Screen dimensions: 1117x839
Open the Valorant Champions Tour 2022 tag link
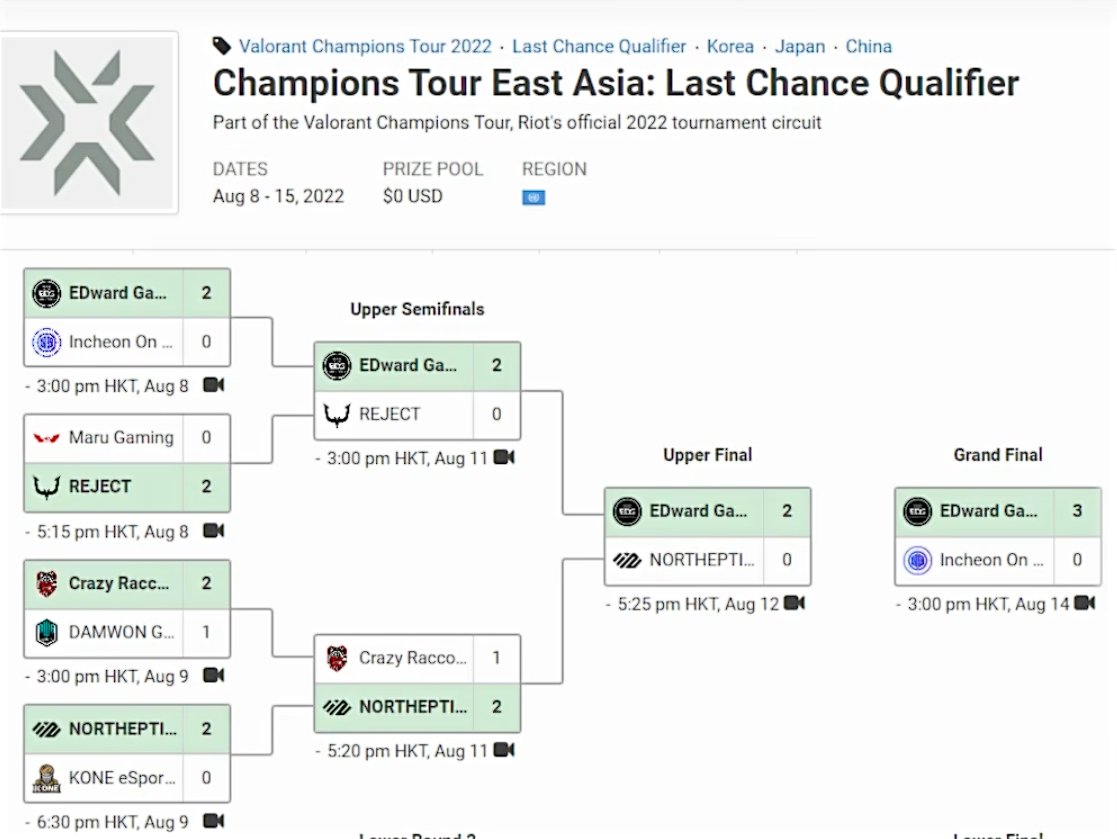(x=365, y=46)
